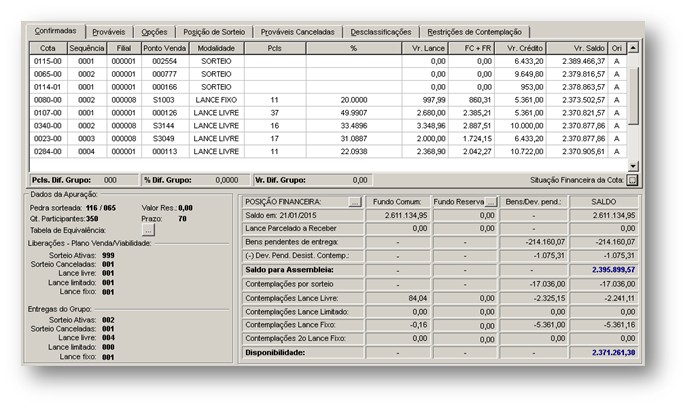Click Bens pendentes de entrega label

(292, 242)
